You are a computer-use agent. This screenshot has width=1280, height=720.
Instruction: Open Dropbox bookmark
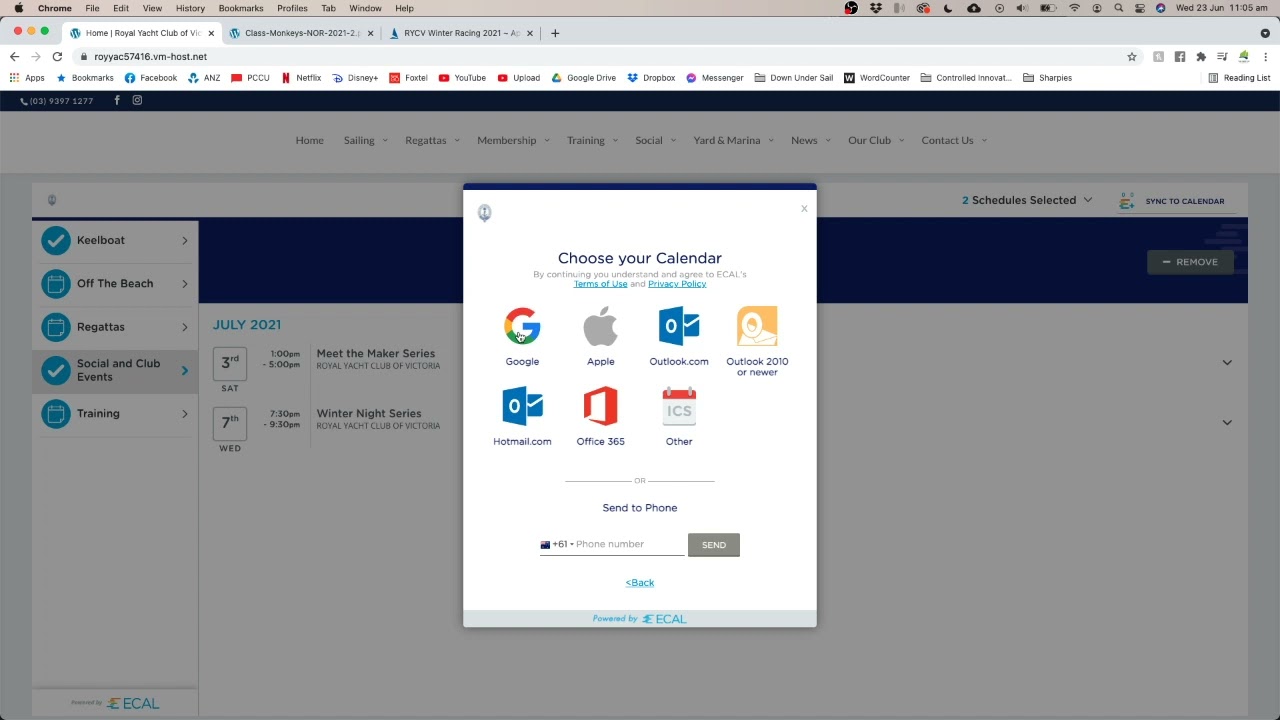[x=651, y=78]
